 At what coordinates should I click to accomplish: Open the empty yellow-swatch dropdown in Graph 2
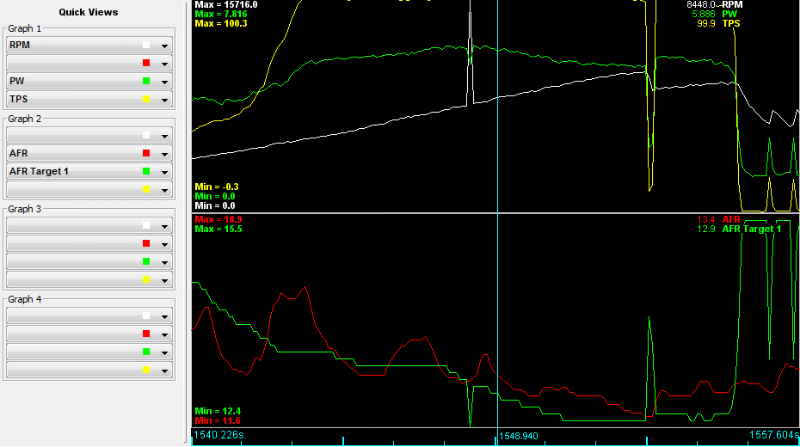click(x=162, y=189)
